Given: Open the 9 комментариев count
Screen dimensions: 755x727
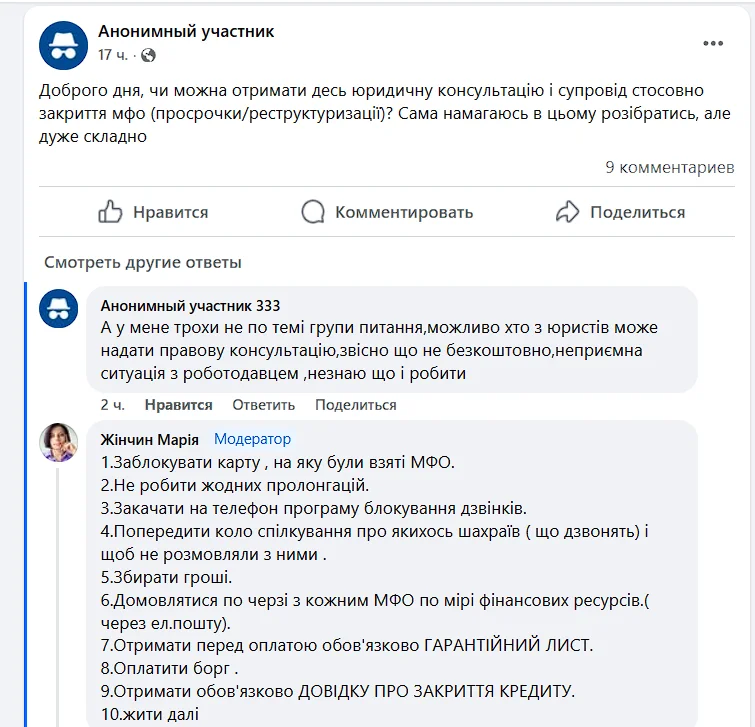Looking at the screenshot, I should click(x=670, y=167).
